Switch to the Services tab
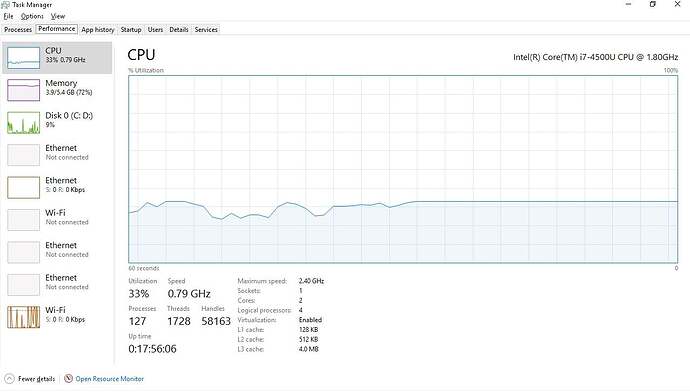690x392 pixels. tap(206, 29)
